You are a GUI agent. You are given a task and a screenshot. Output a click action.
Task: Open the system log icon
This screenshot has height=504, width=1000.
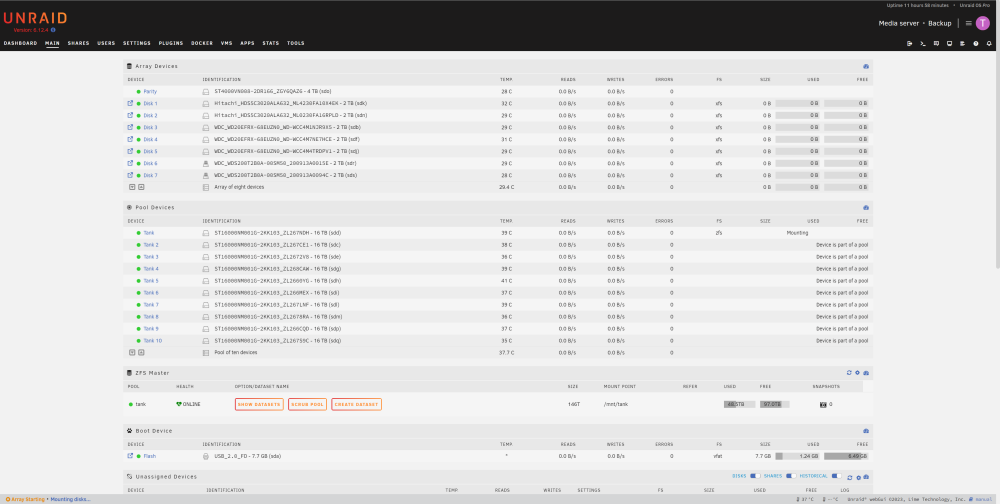(962, 43)
